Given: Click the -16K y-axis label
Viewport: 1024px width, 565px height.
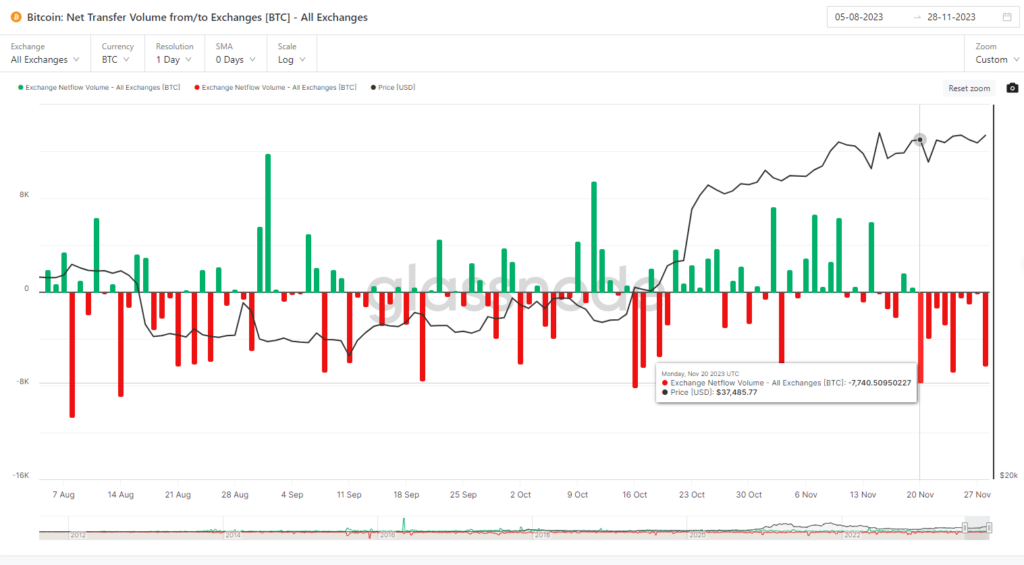Looking at the screenshot, I should (x=21, y=476).
